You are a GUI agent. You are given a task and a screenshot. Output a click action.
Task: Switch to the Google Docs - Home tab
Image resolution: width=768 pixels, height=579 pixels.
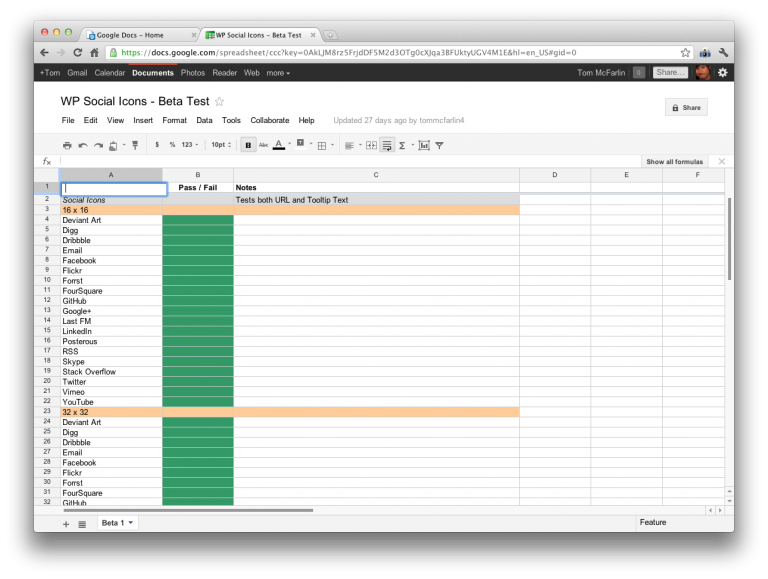point(140,35)
